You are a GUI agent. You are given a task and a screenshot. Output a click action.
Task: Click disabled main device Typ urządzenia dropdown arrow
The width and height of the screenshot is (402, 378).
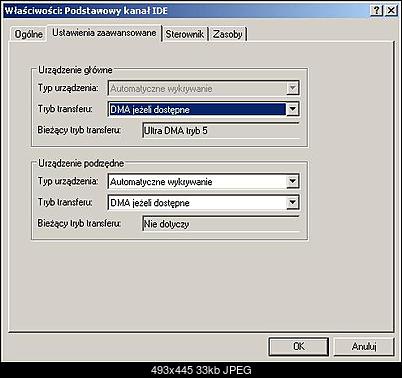[x=292, y=88]
